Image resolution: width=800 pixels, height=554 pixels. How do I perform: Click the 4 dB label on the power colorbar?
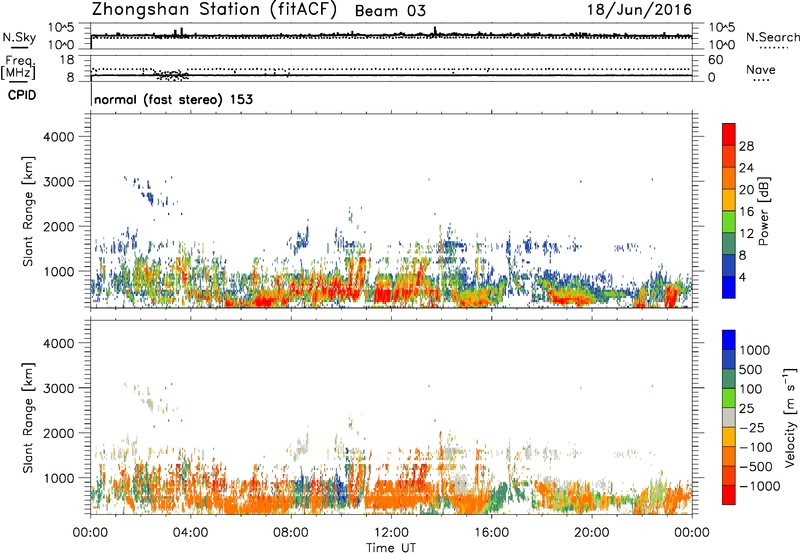(x=743, y=278)
